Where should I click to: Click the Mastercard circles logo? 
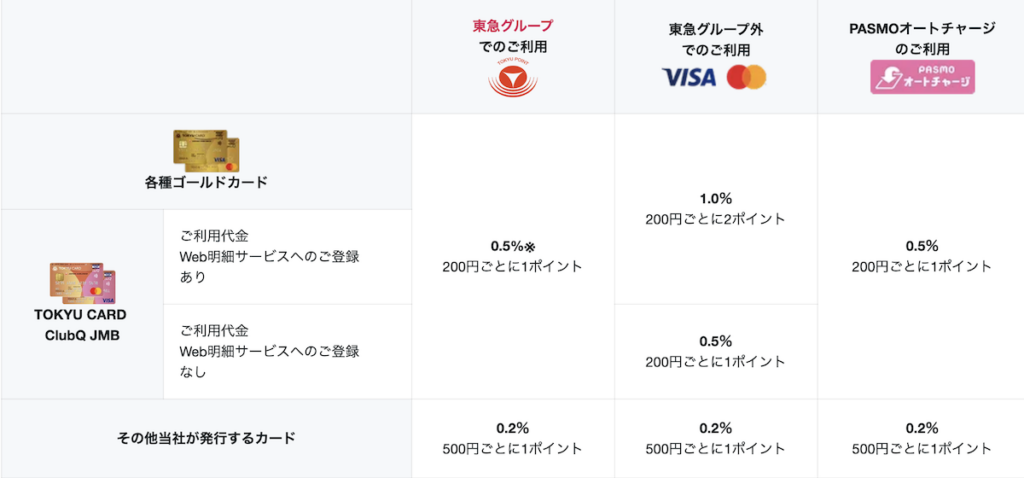click(x=745, y=77)
